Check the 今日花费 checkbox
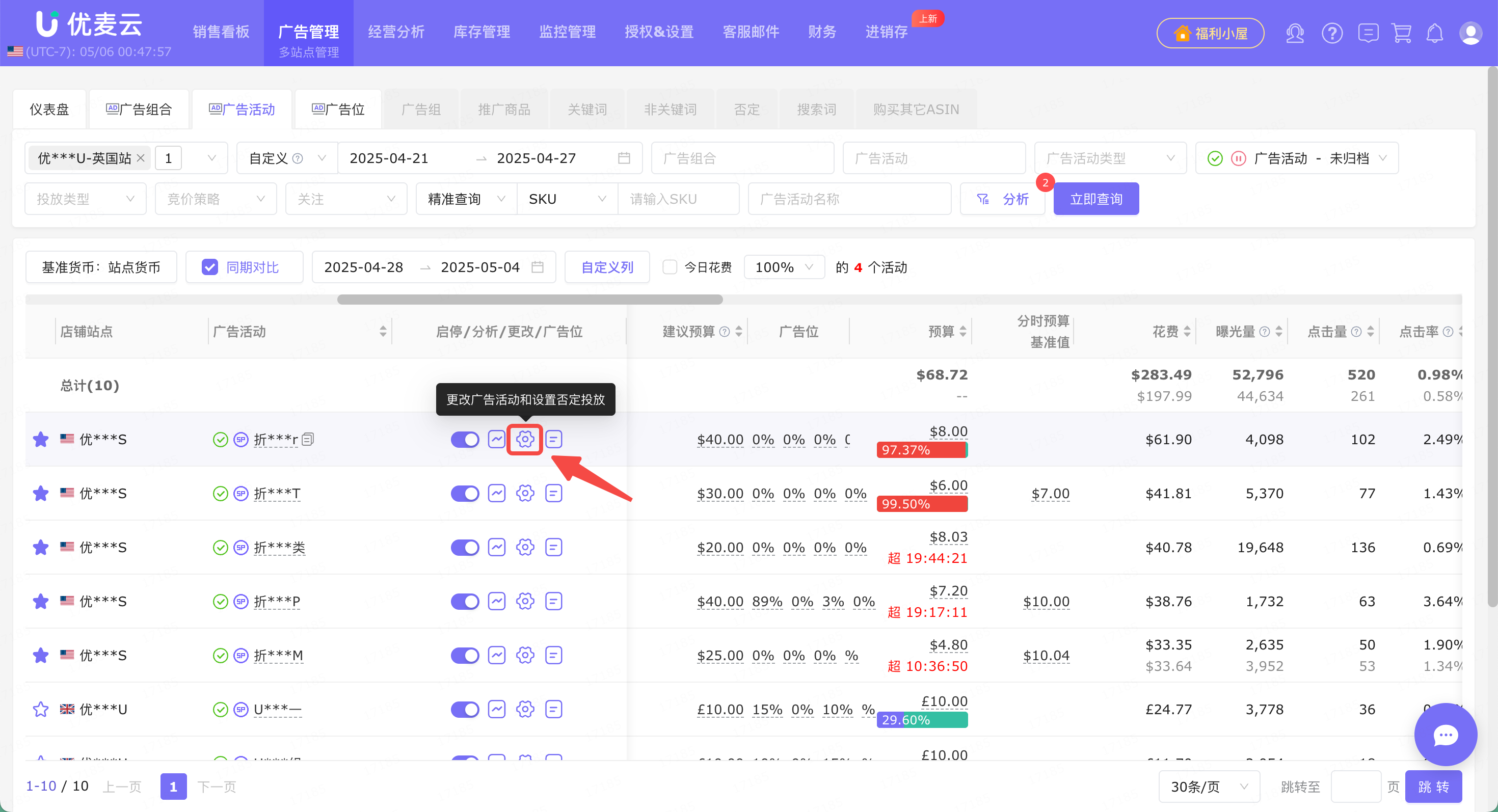Viewport: 1498px width, 812px height. tap(670, 267)
